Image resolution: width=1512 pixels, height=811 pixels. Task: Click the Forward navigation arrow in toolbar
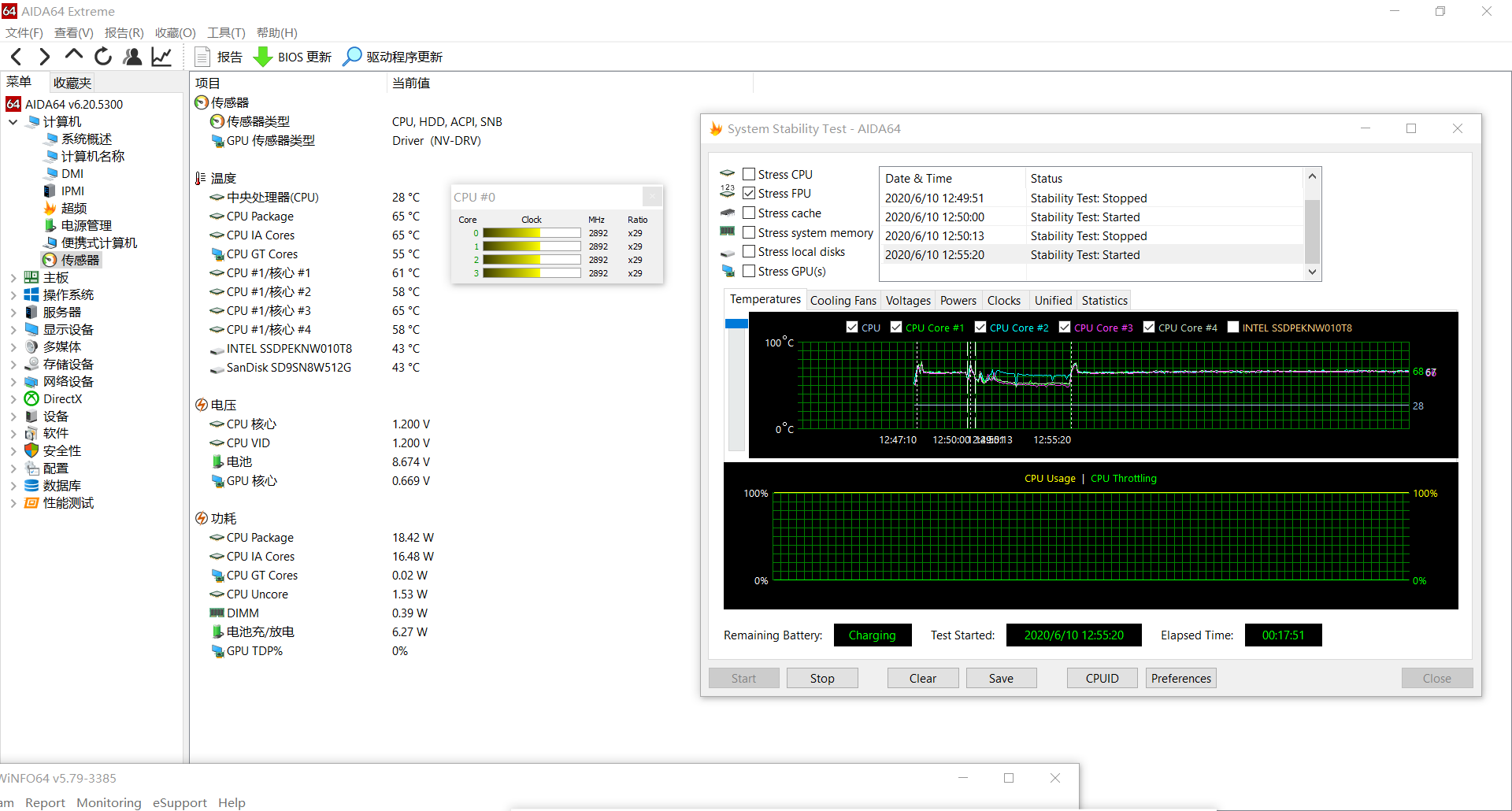[45, 57]
